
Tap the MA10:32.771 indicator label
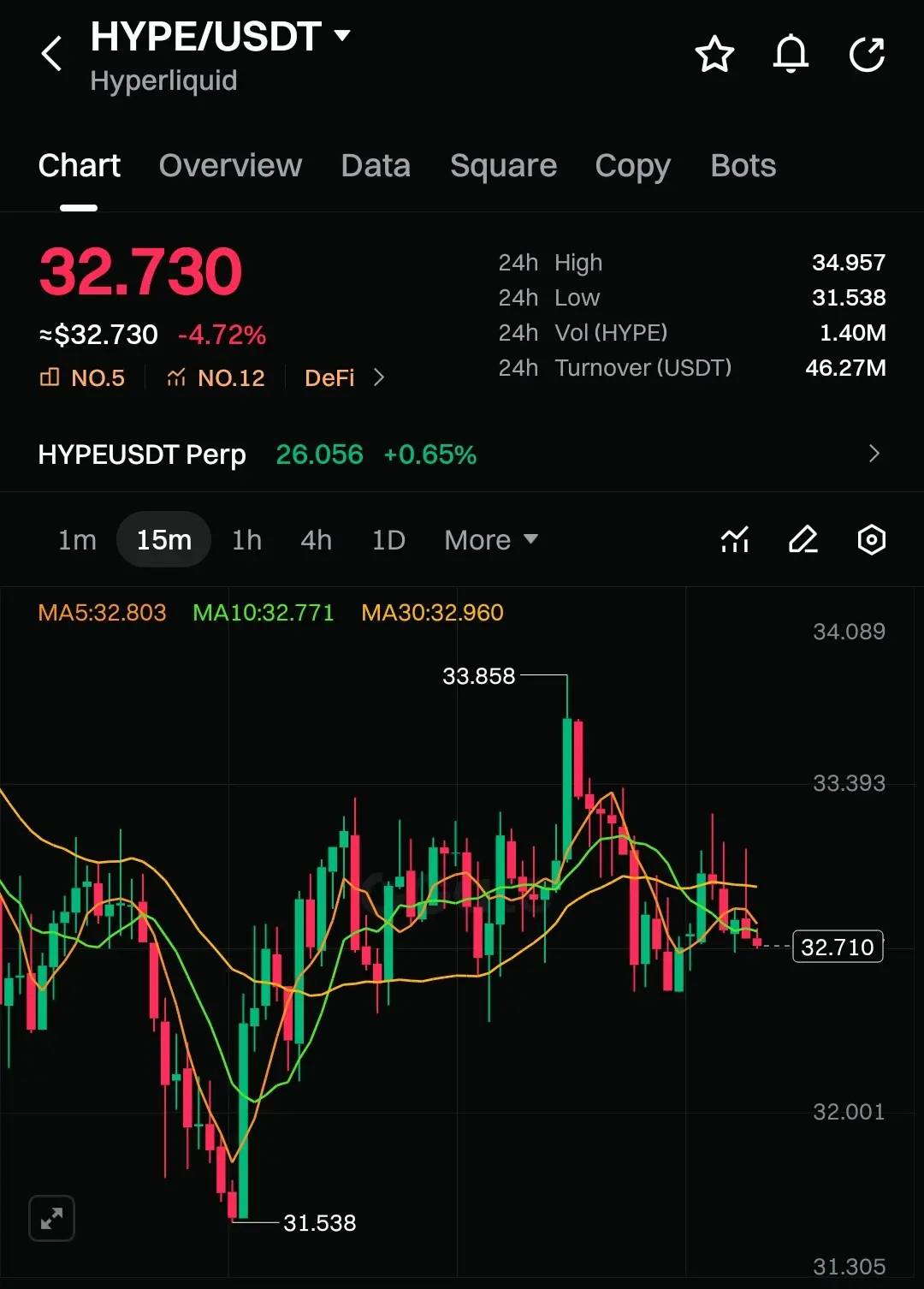pyautogui.click(x=263, y=613)
